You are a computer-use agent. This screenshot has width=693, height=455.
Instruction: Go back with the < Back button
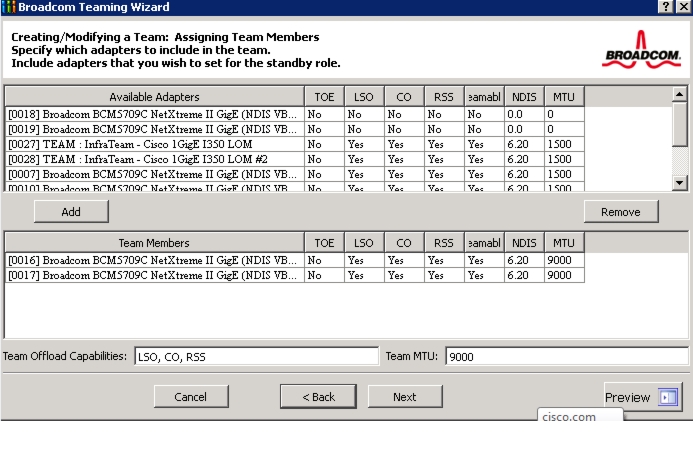[318, 397]
